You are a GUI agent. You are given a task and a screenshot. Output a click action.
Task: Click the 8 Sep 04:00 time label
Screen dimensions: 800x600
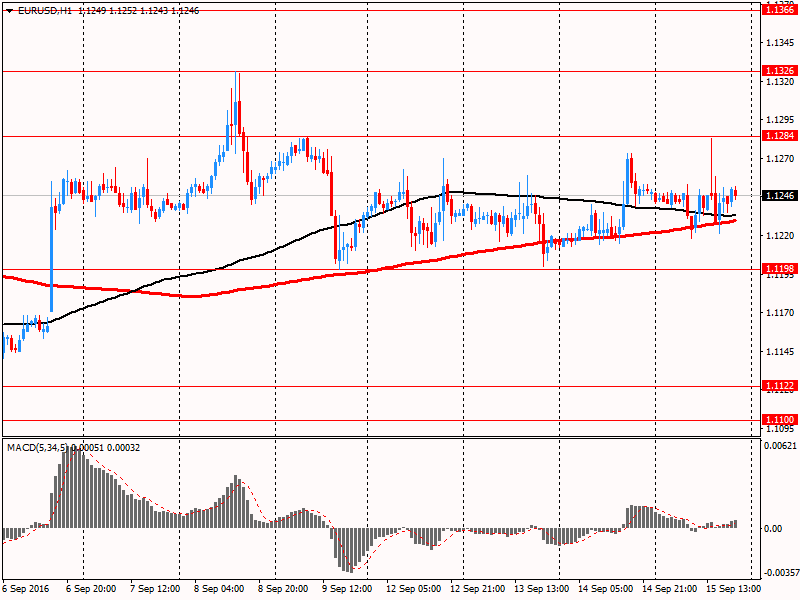pyautogui.click(x=219, y=589)
